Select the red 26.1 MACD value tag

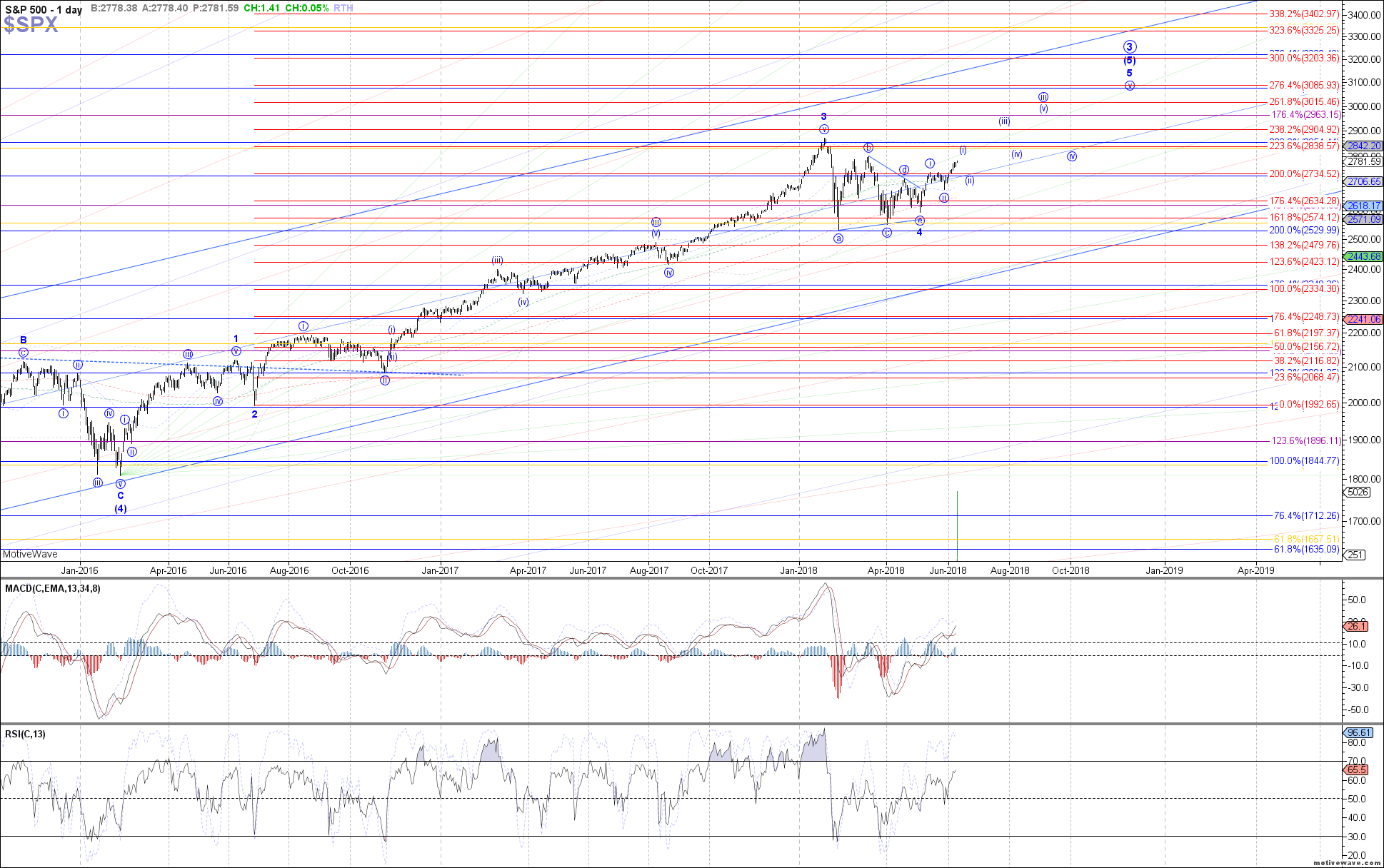coord(1355,626)
